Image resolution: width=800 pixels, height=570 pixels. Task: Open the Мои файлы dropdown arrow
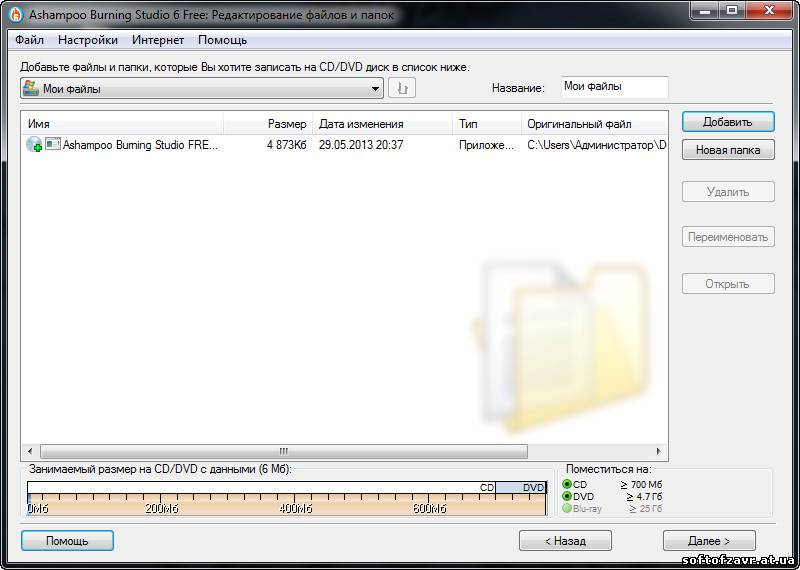tap(375, 88)
